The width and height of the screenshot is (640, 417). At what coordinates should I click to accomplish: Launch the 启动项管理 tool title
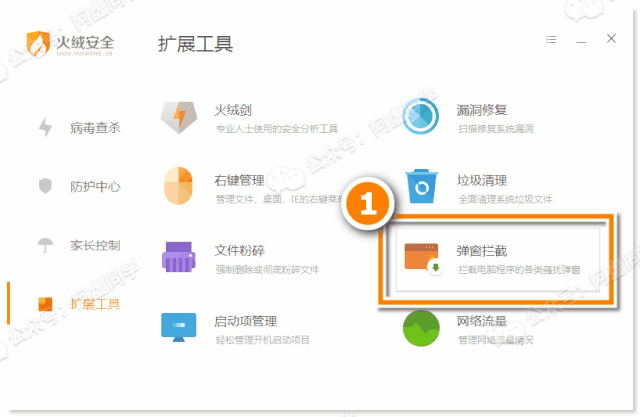246,321
